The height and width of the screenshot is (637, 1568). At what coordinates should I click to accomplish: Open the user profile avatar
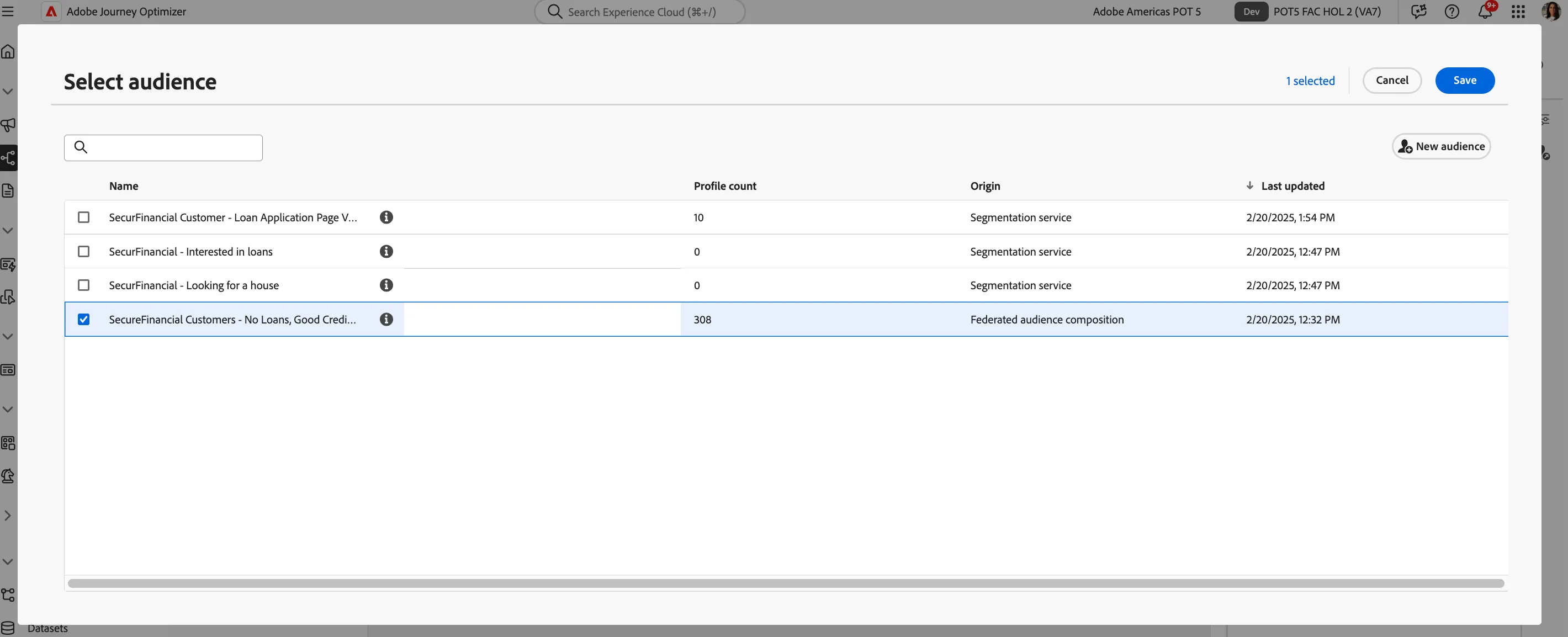[1551, 12]
